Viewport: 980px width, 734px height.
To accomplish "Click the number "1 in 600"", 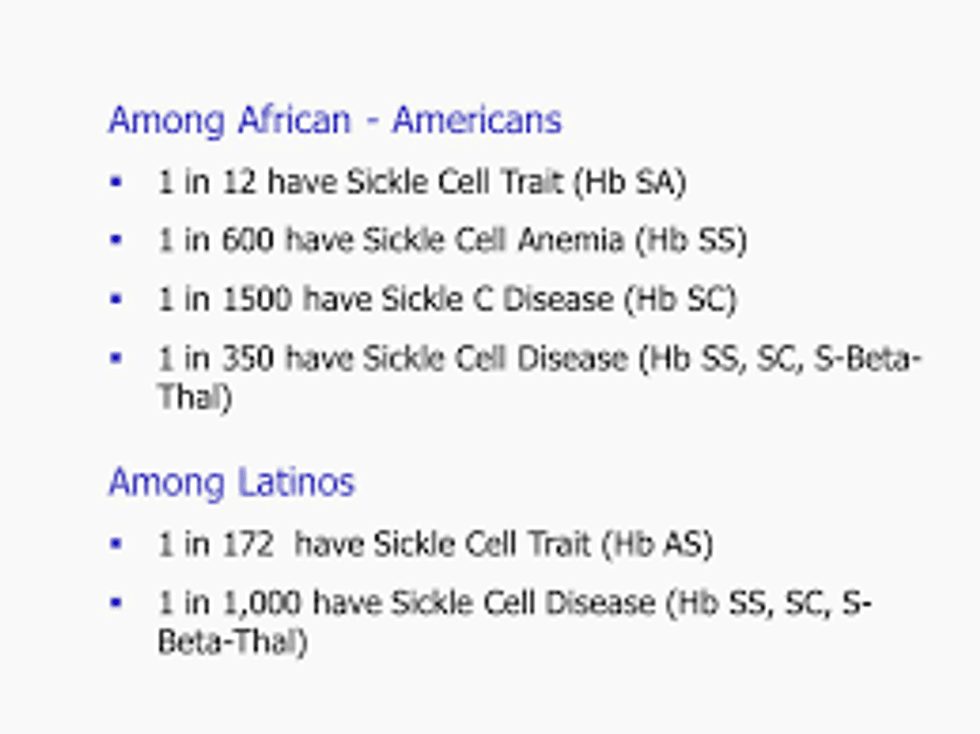I will (x=215, y=241).
